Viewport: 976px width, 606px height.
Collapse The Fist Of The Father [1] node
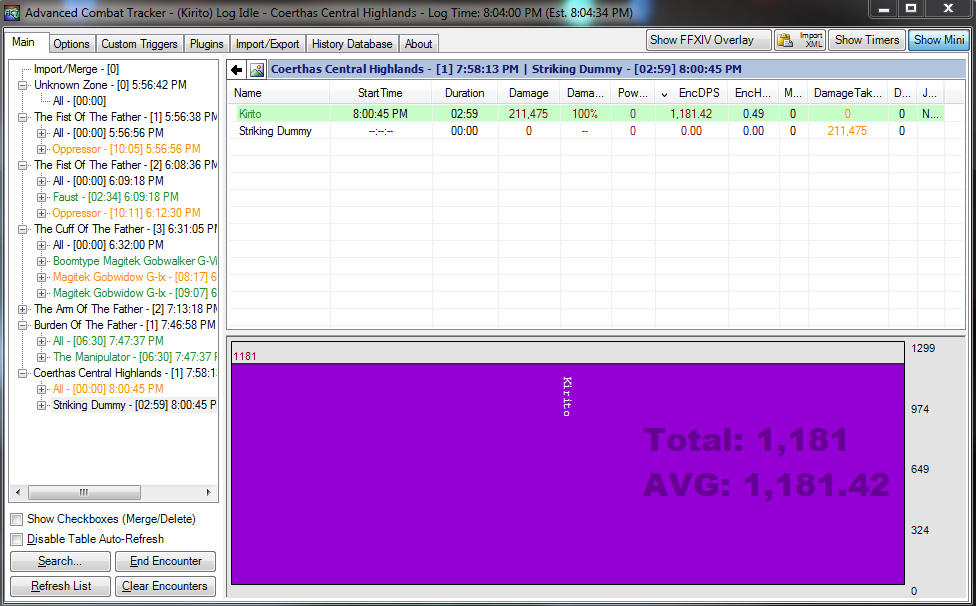[x=23, y=117]
